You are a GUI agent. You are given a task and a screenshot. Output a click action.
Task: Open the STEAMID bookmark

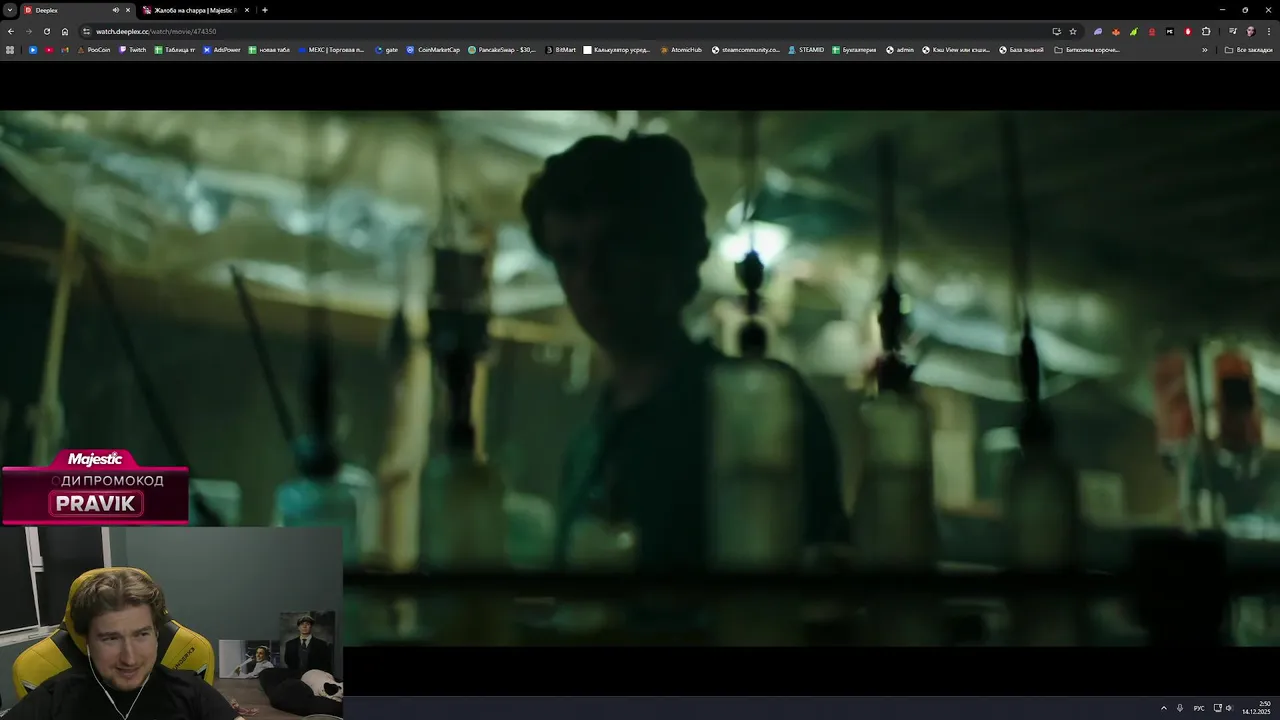tap(807, 49)
